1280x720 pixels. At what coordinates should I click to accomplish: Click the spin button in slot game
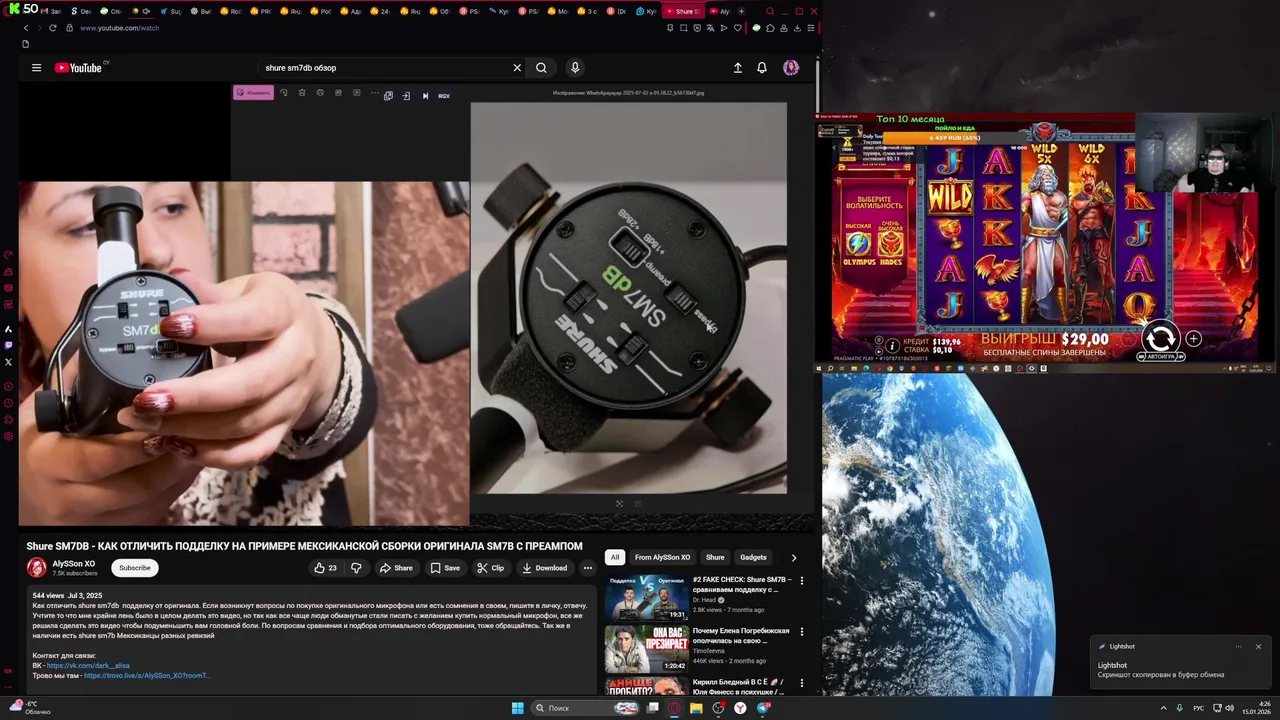coord(1160,337)
